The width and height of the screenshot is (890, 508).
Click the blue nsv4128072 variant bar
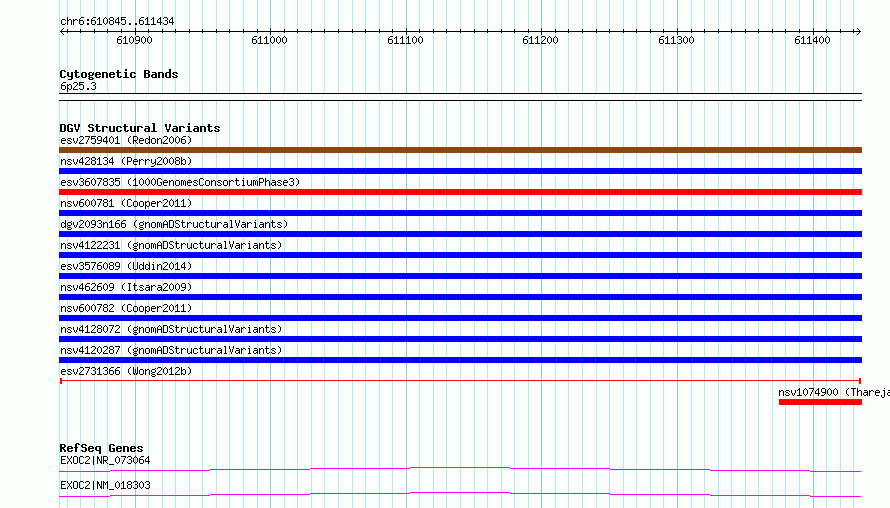point(460,339)
